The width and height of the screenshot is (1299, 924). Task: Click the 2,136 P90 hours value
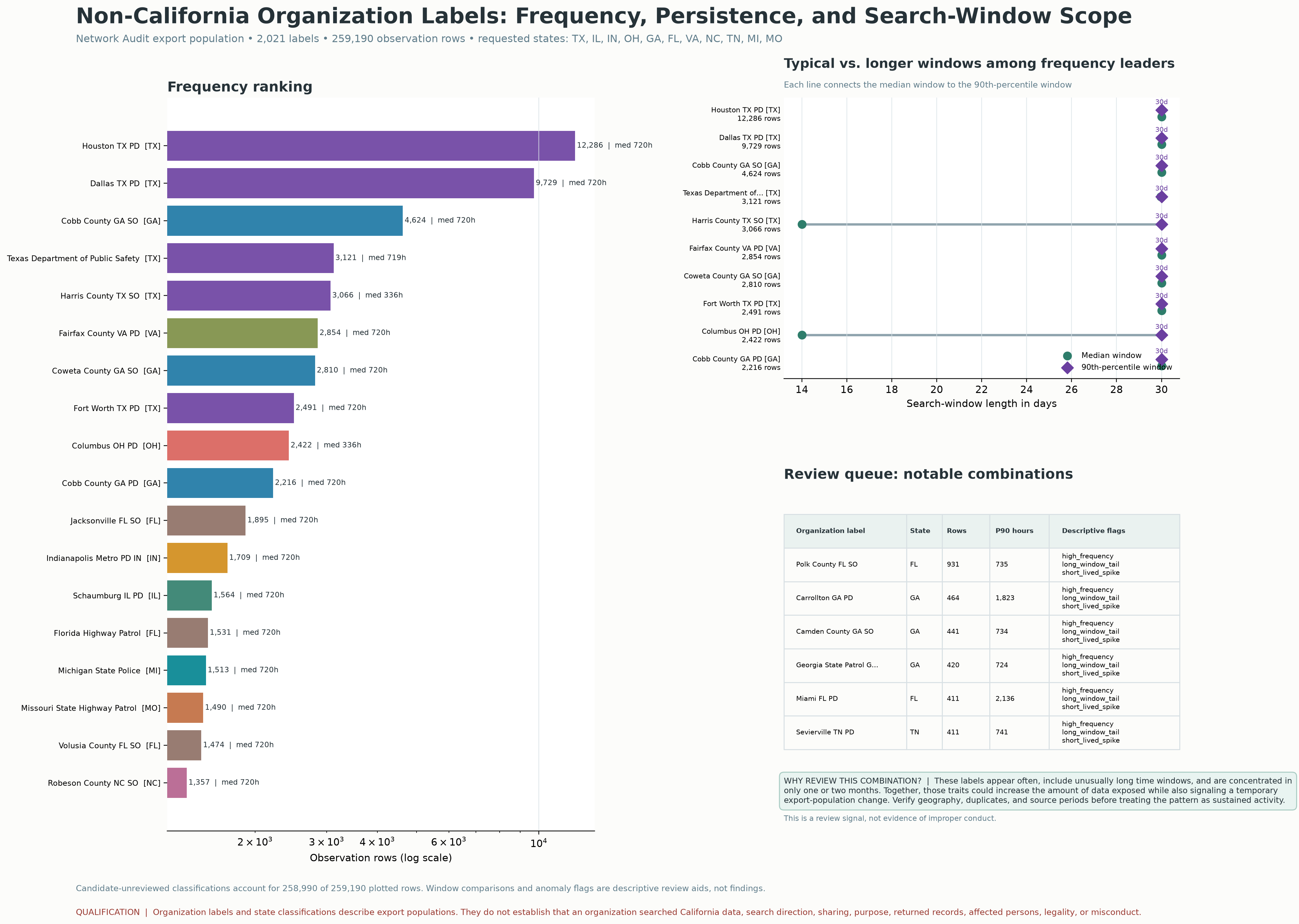tap(1005, 699)
